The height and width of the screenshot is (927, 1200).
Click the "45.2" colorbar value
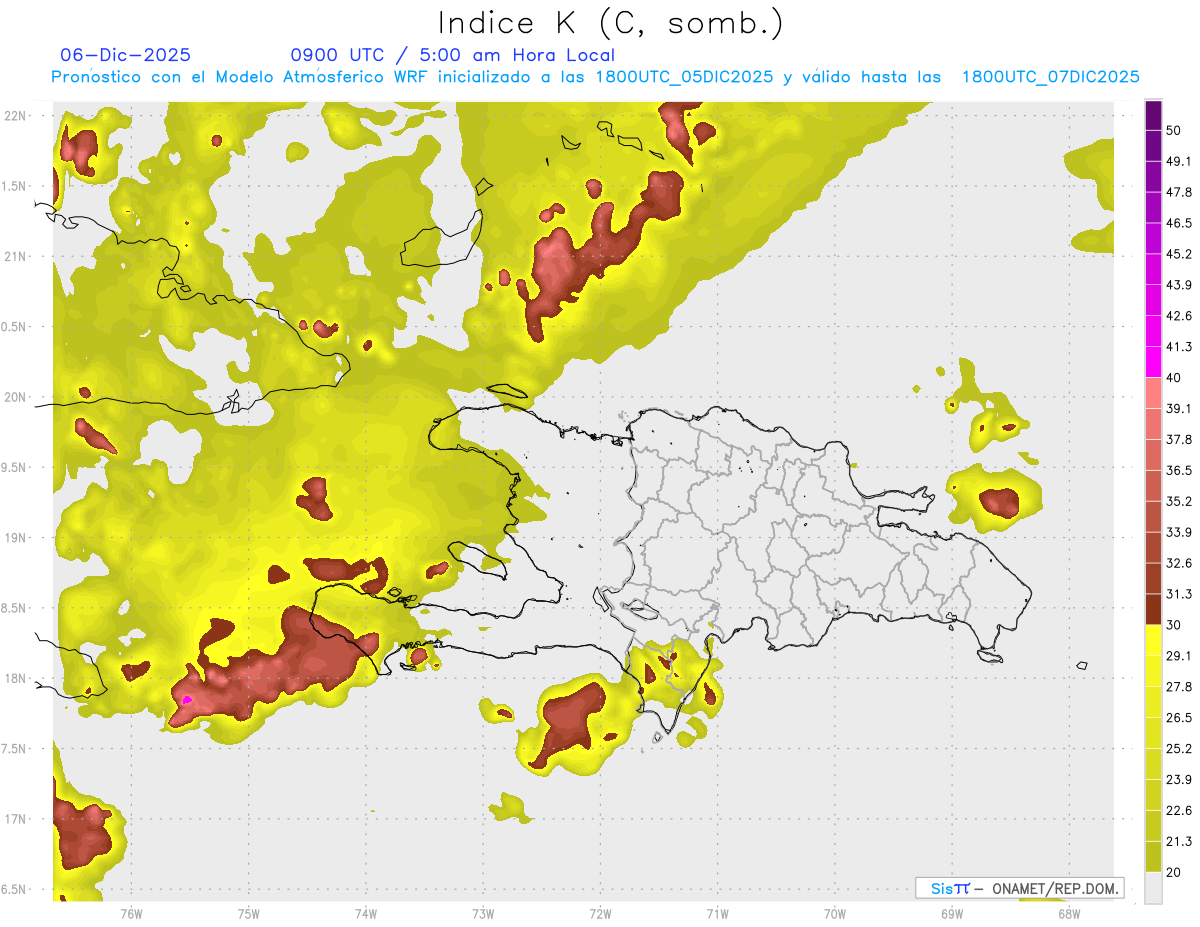tap(1179, 254)
